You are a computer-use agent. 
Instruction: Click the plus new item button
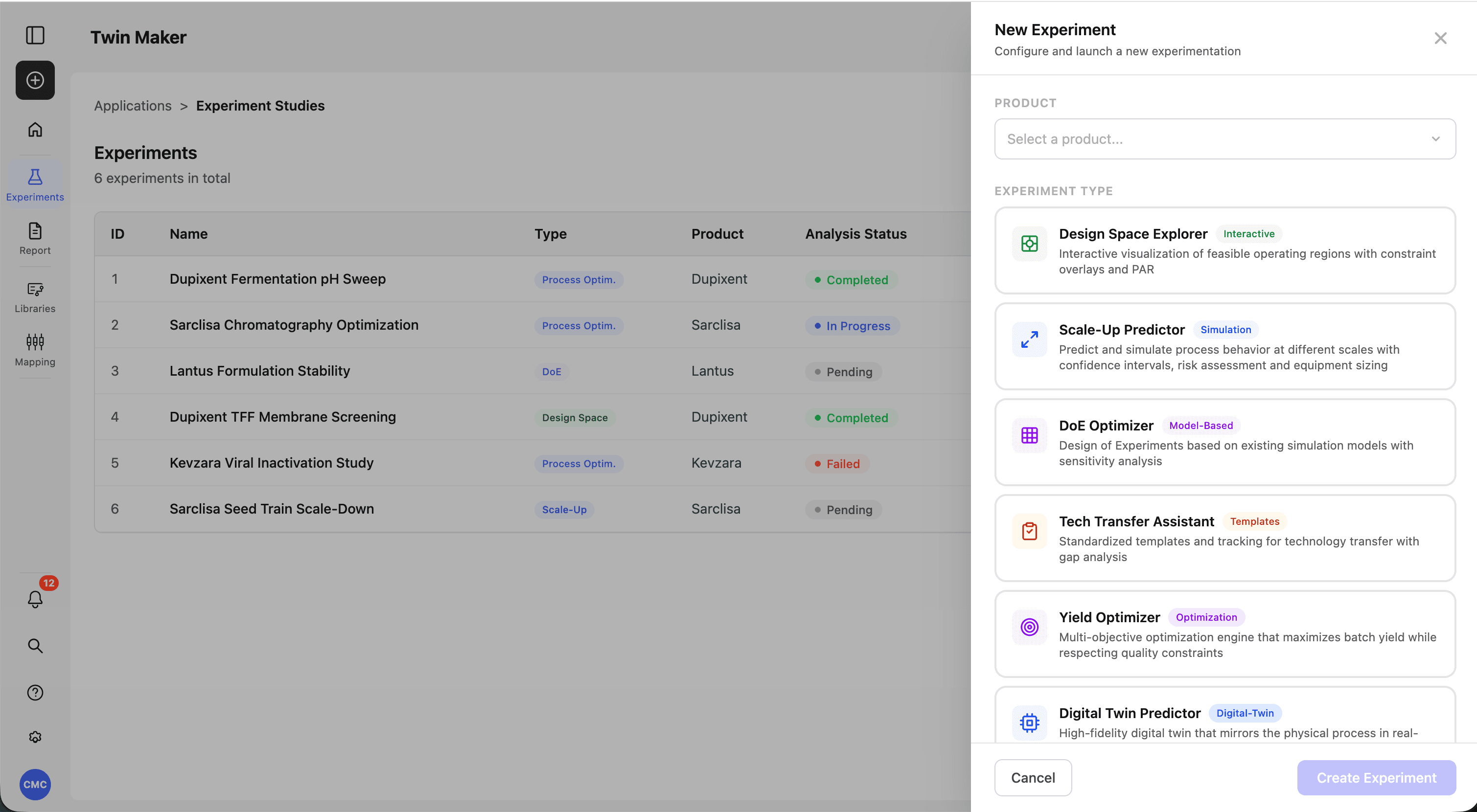[x=35, y=80]
